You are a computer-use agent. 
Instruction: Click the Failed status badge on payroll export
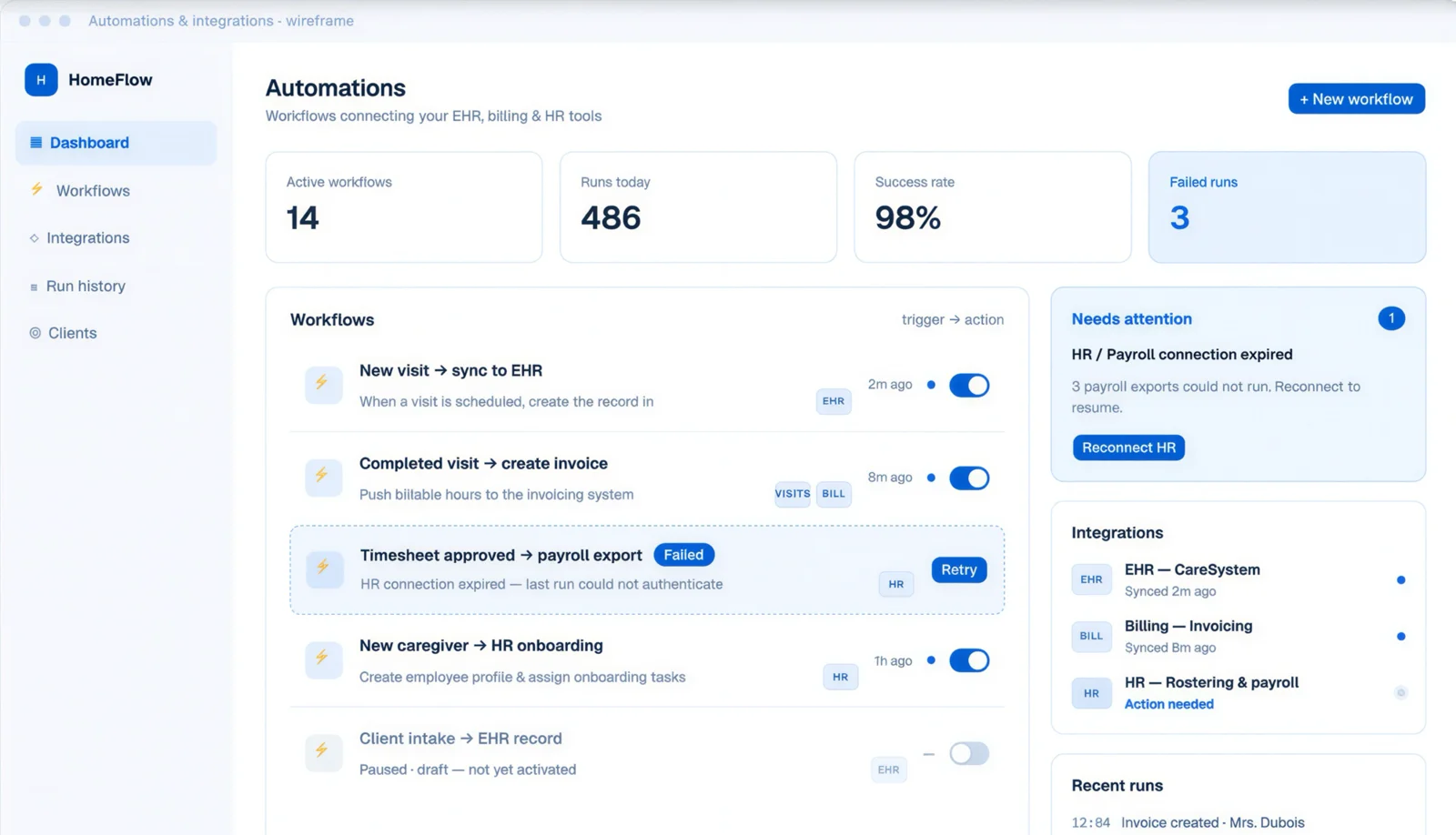pos(683,555)
